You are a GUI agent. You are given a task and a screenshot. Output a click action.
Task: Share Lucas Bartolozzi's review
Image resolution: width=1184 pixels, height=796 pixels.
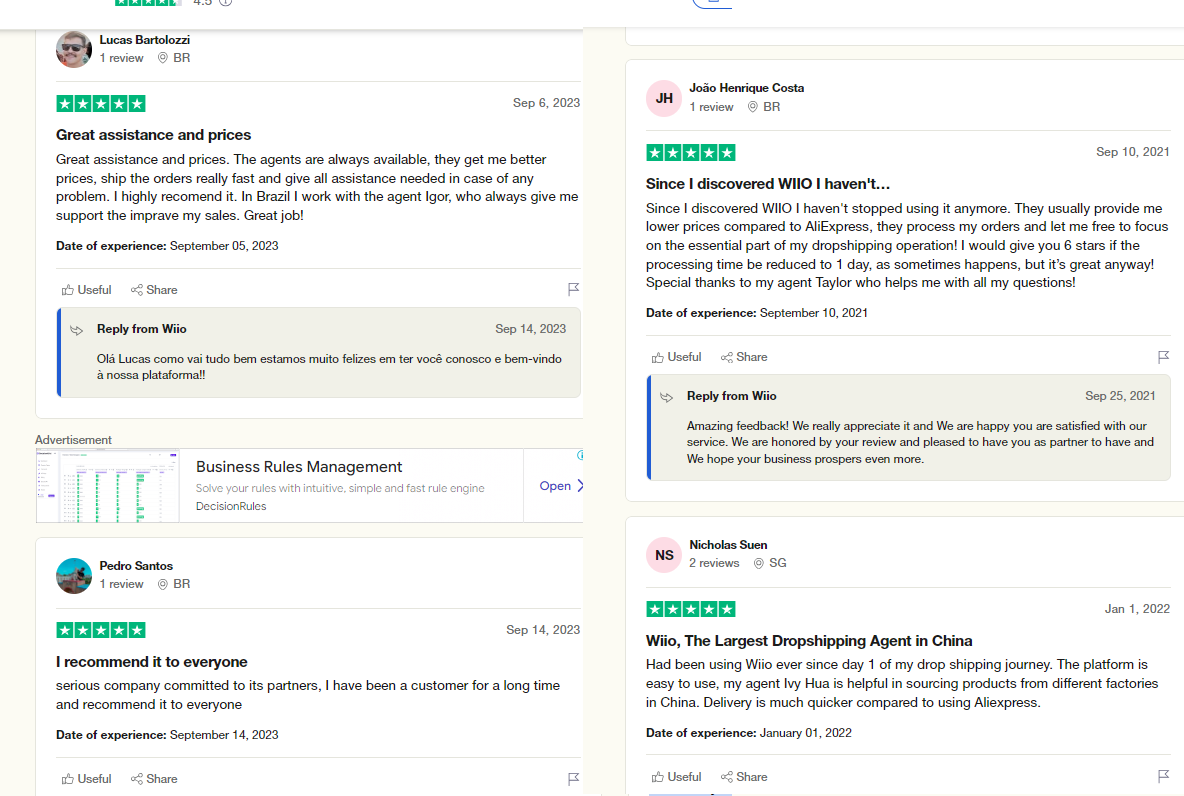coord(154,290)
